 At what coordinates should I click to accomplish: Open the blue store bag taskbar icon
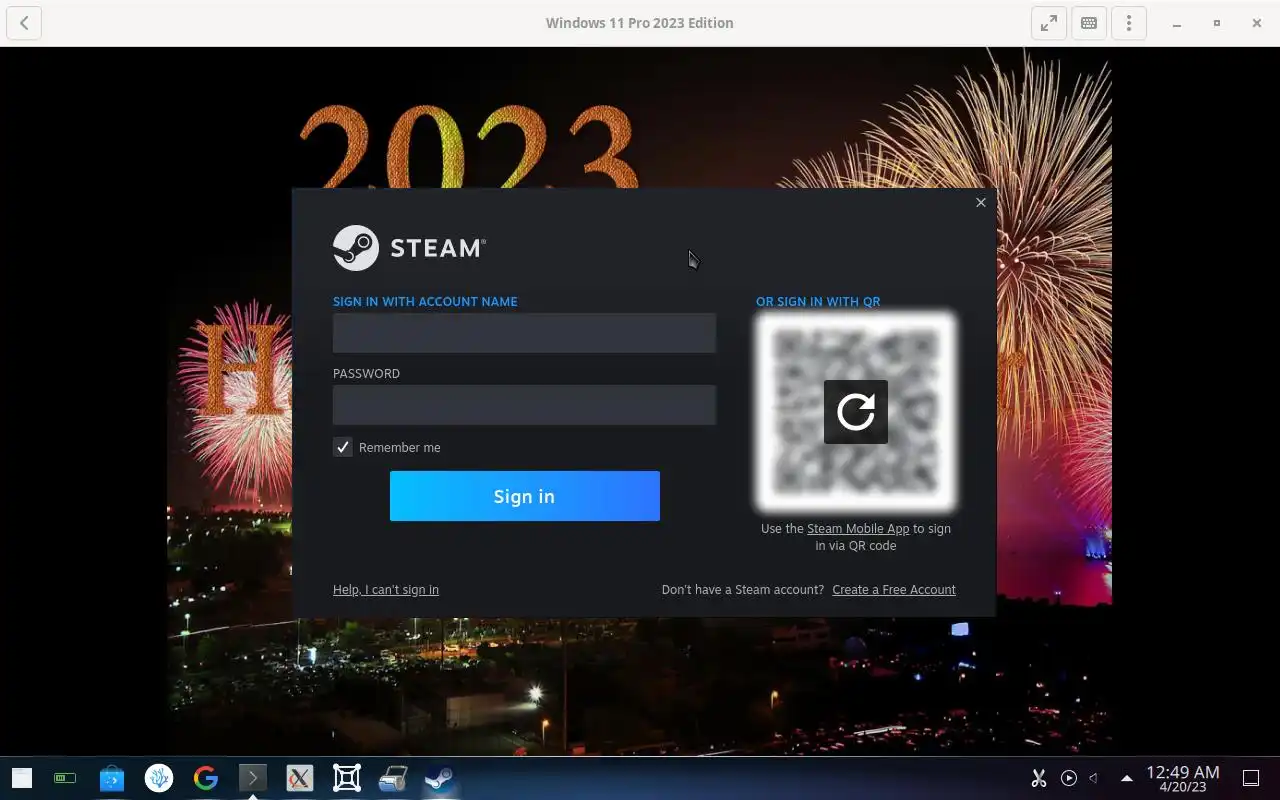click(112, 778)
